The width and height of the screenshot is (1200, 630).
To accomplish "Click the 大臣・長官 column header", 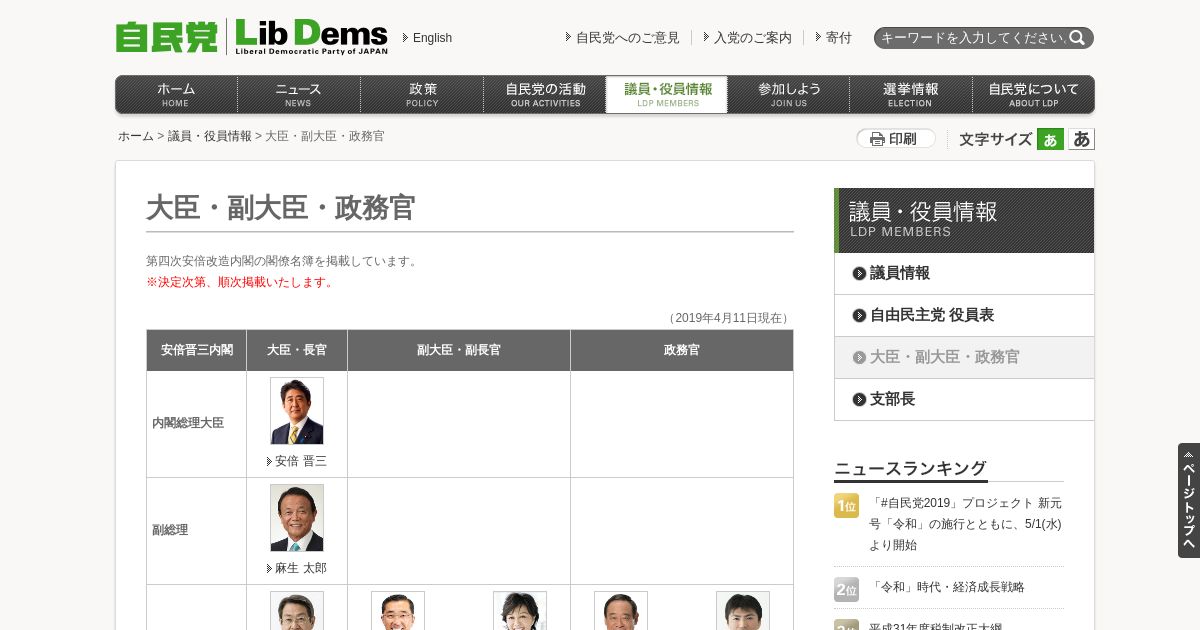I will click(297, 350).
